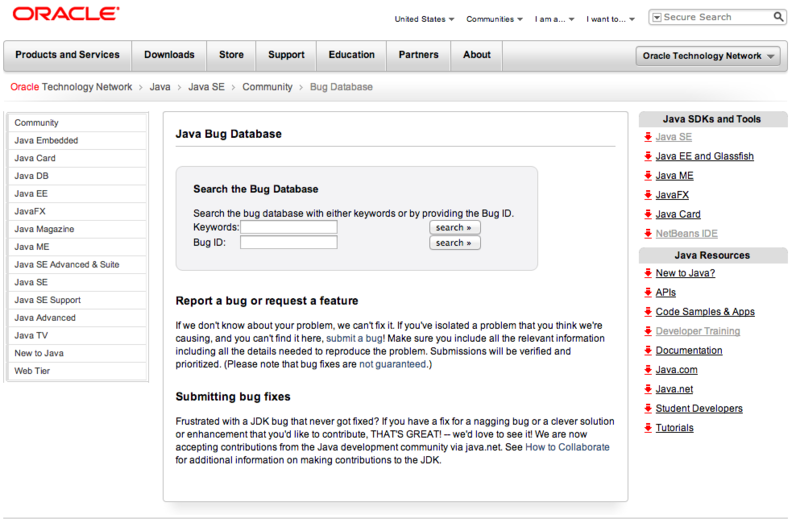Open the Java EE and Glassfish link

pos(705,156)
